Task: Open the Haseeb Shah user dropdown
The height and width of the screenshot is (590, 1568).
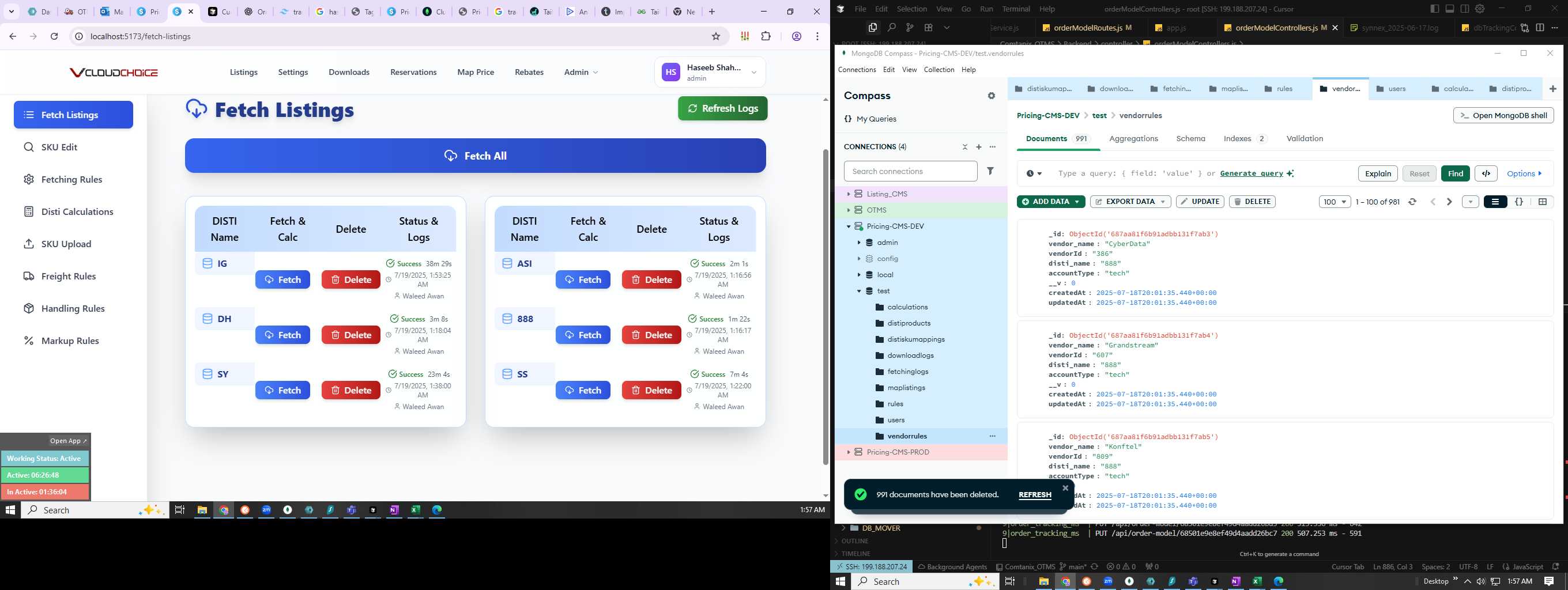Action: click(x=710, y=73)
